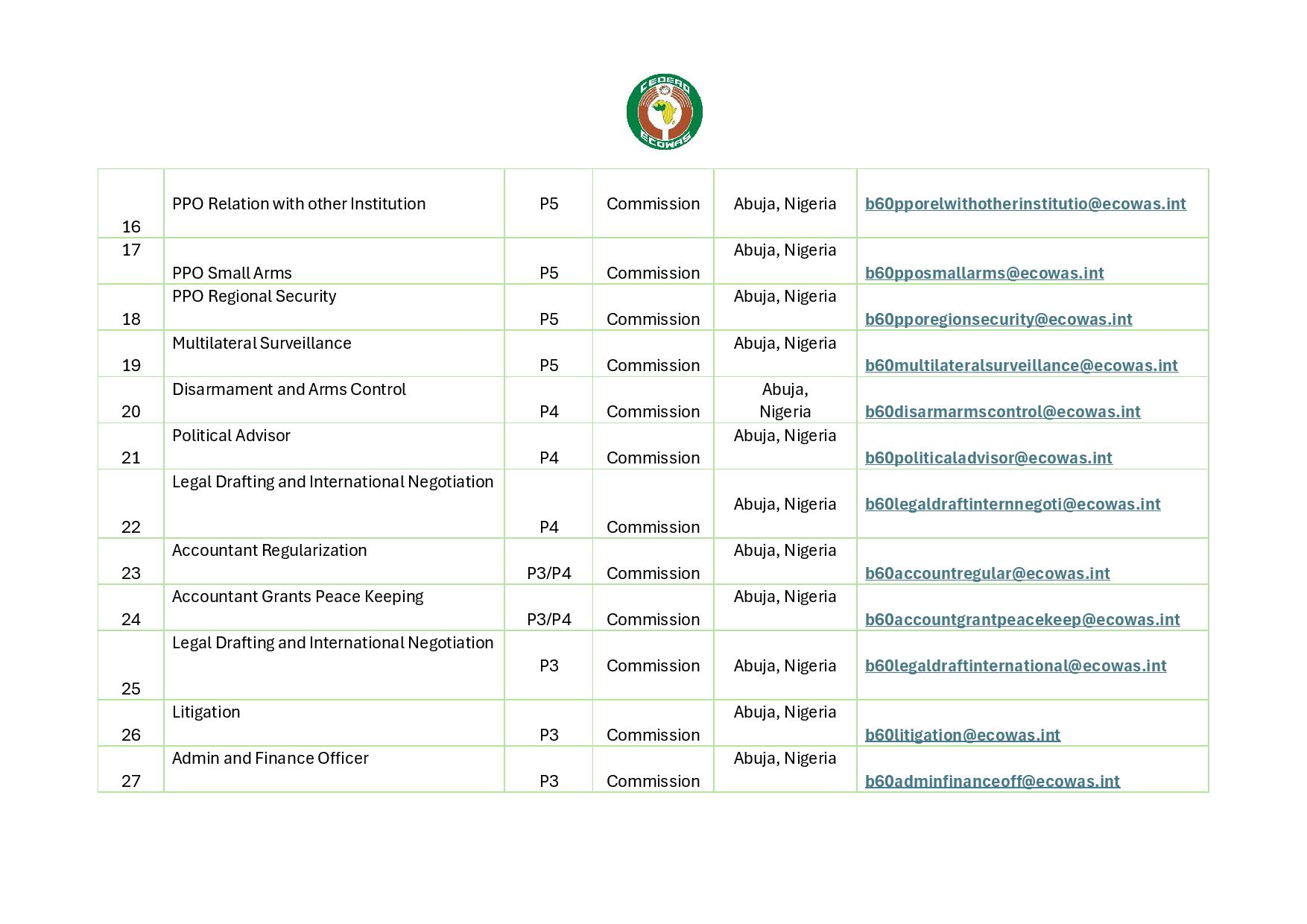The image size is (1307, 924).
Task: Open the b60legaldraftinternnegoti@ecowas.int link
Action: point(1012,504)
